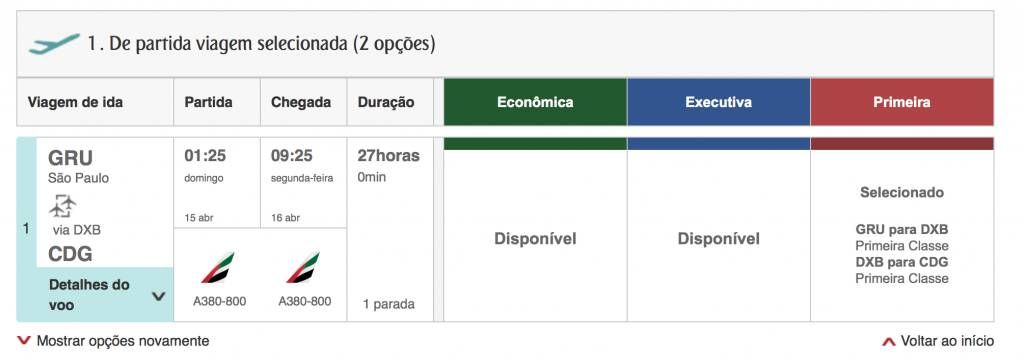Select the Primeira column header
Image resolution: width=1024 pixels, height=361 pixels.
click(902, 102)
